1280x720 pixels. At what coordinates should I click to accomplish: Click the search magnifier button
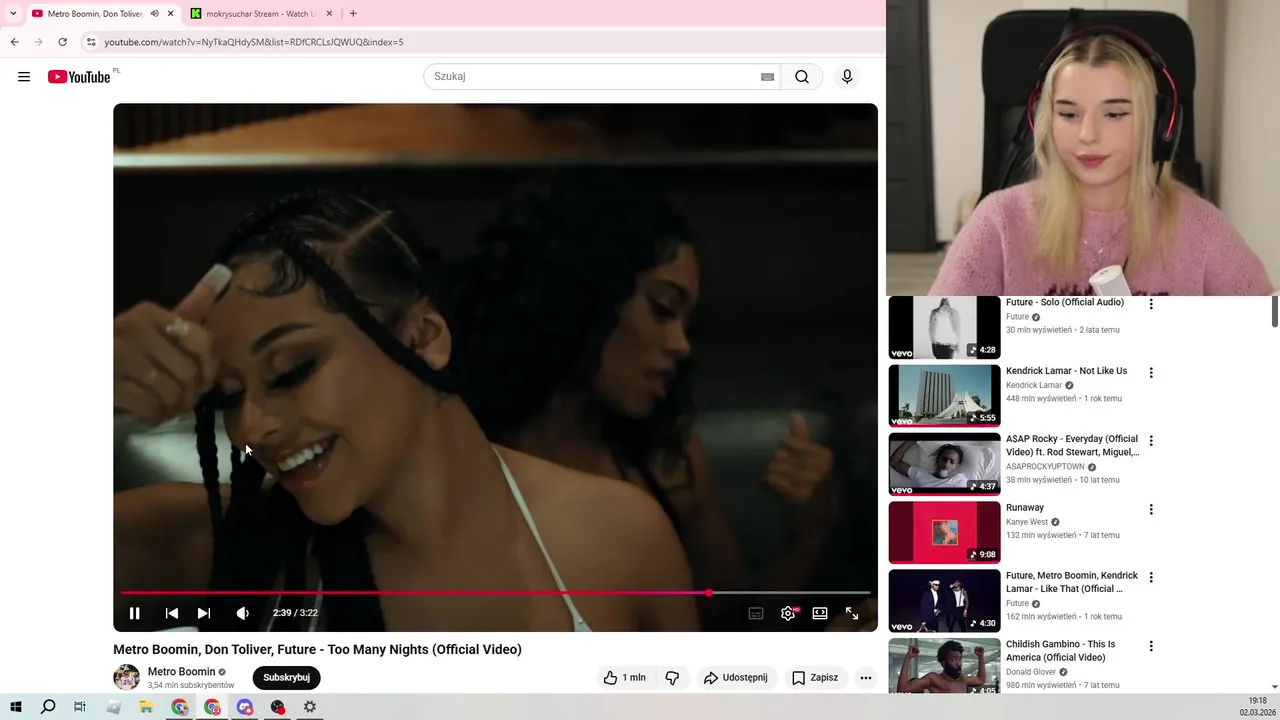tap(802, 77)
